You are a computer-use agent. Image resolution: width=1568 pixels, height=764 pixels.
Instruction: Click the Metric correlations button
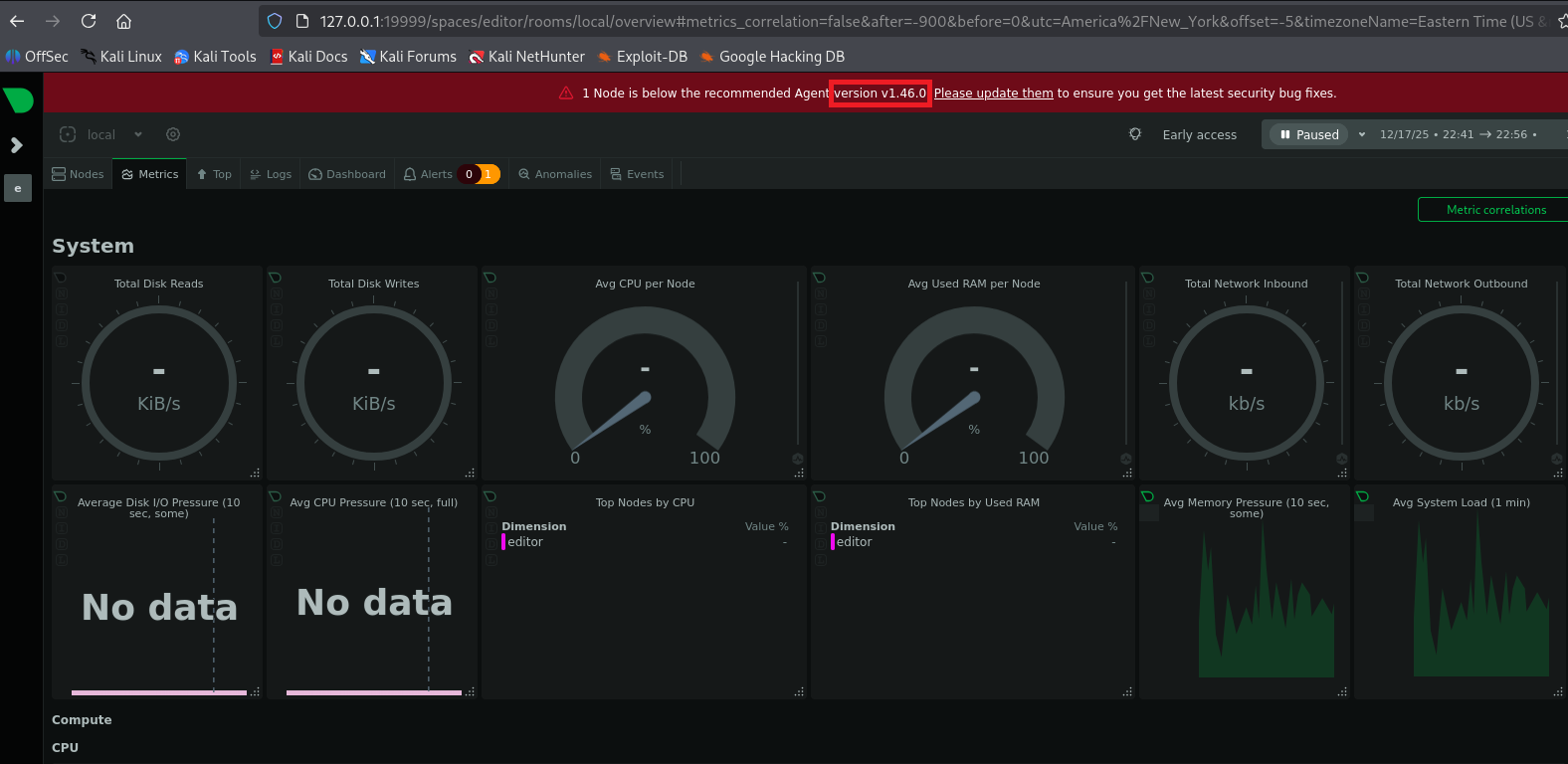[1494, 210]
